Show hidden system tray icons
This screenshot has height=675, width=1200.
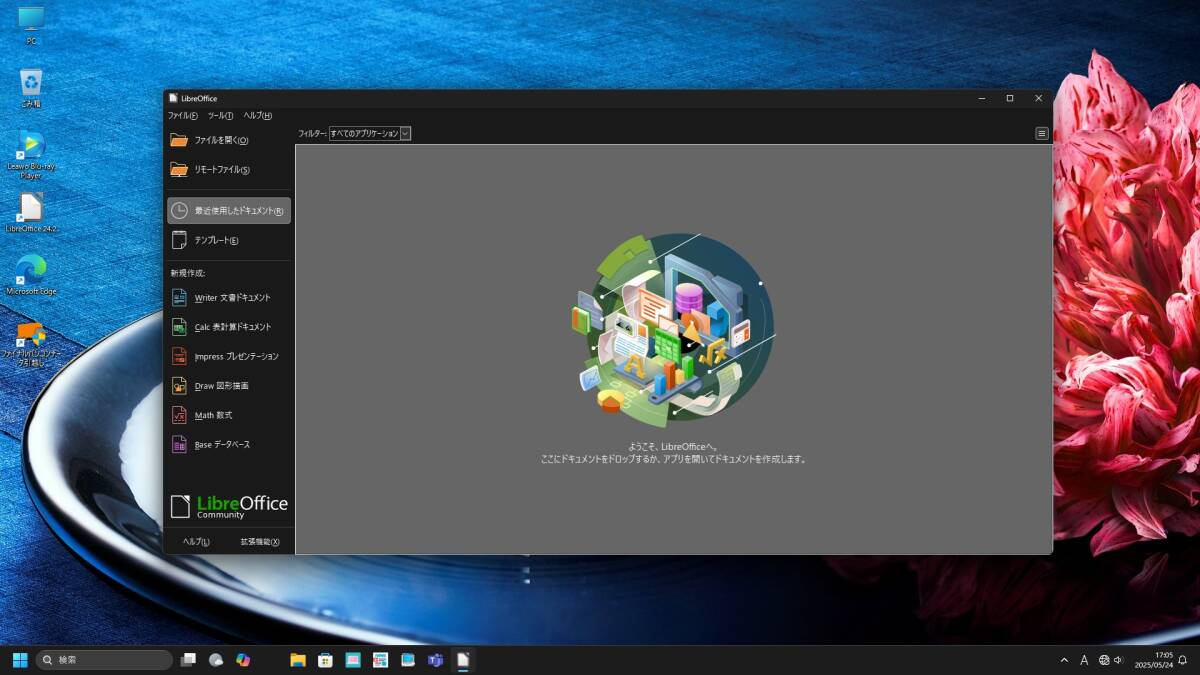tap(1064, 660)
